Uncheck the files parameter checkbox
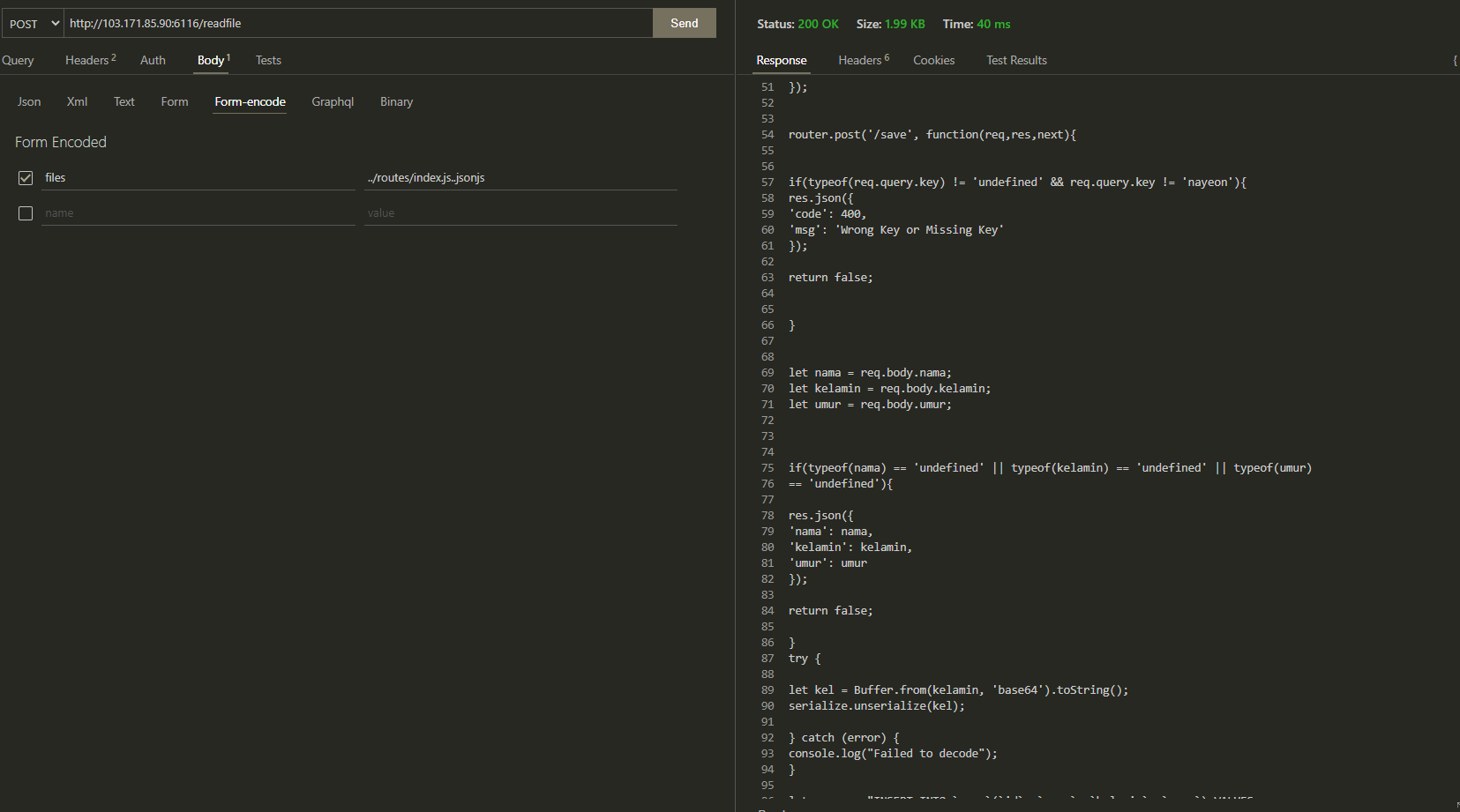This screenshot has width=1460, height=812. 26,178
